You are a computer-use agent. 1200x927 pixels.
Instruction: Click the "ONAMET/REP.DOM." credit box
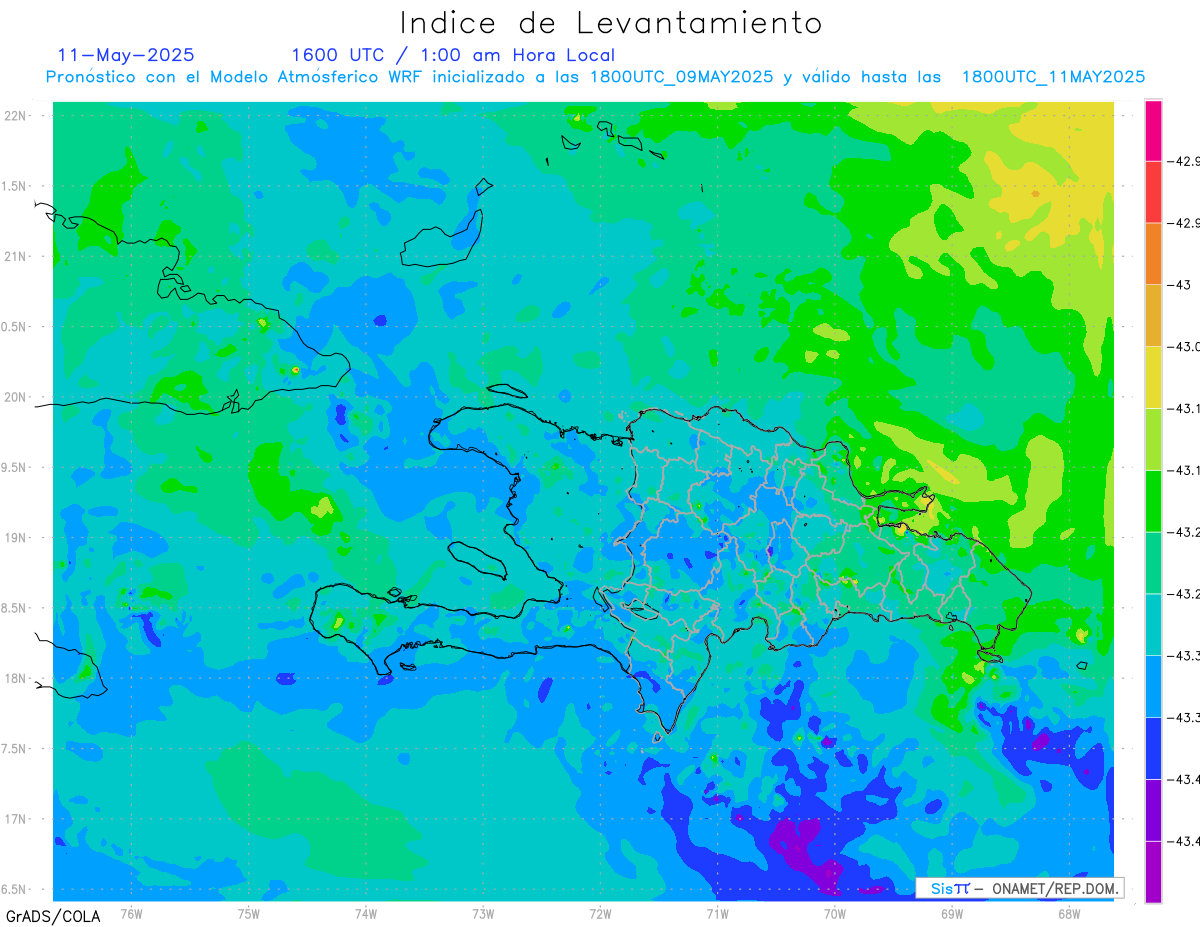(x=1019, y=888)
